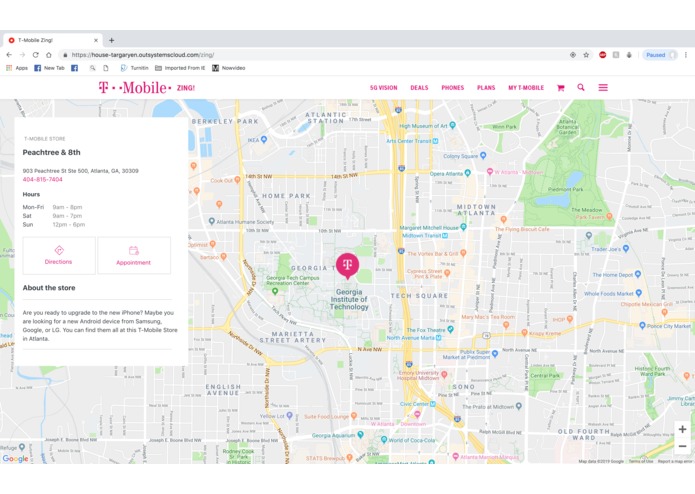Click the IKEA map marker
This screenshot has width=695, height=494.
(x=264, y=139)
